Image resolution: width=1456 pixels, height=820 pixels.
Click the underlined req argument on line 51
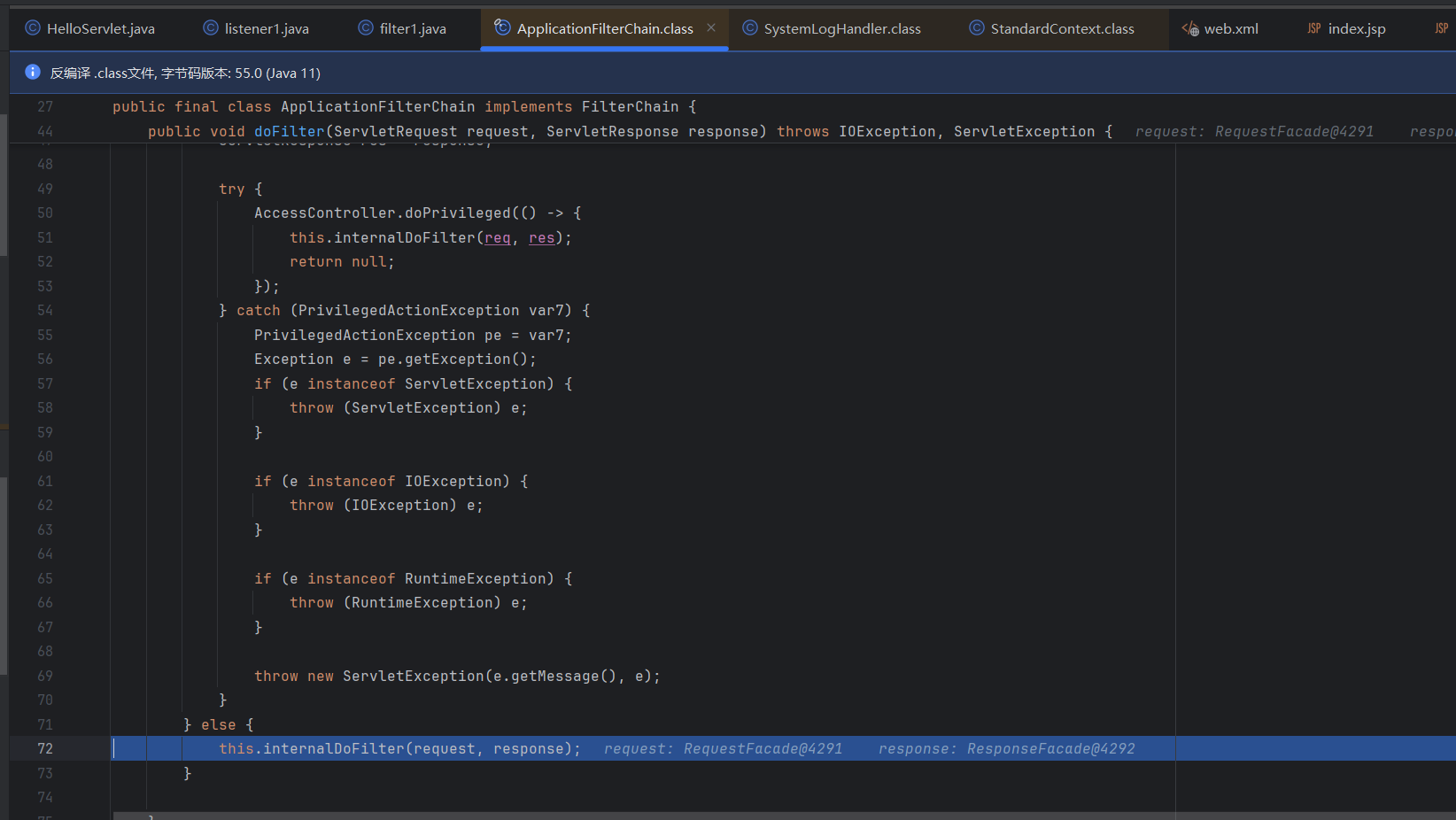pyautogui.click(x=497, y=237)
